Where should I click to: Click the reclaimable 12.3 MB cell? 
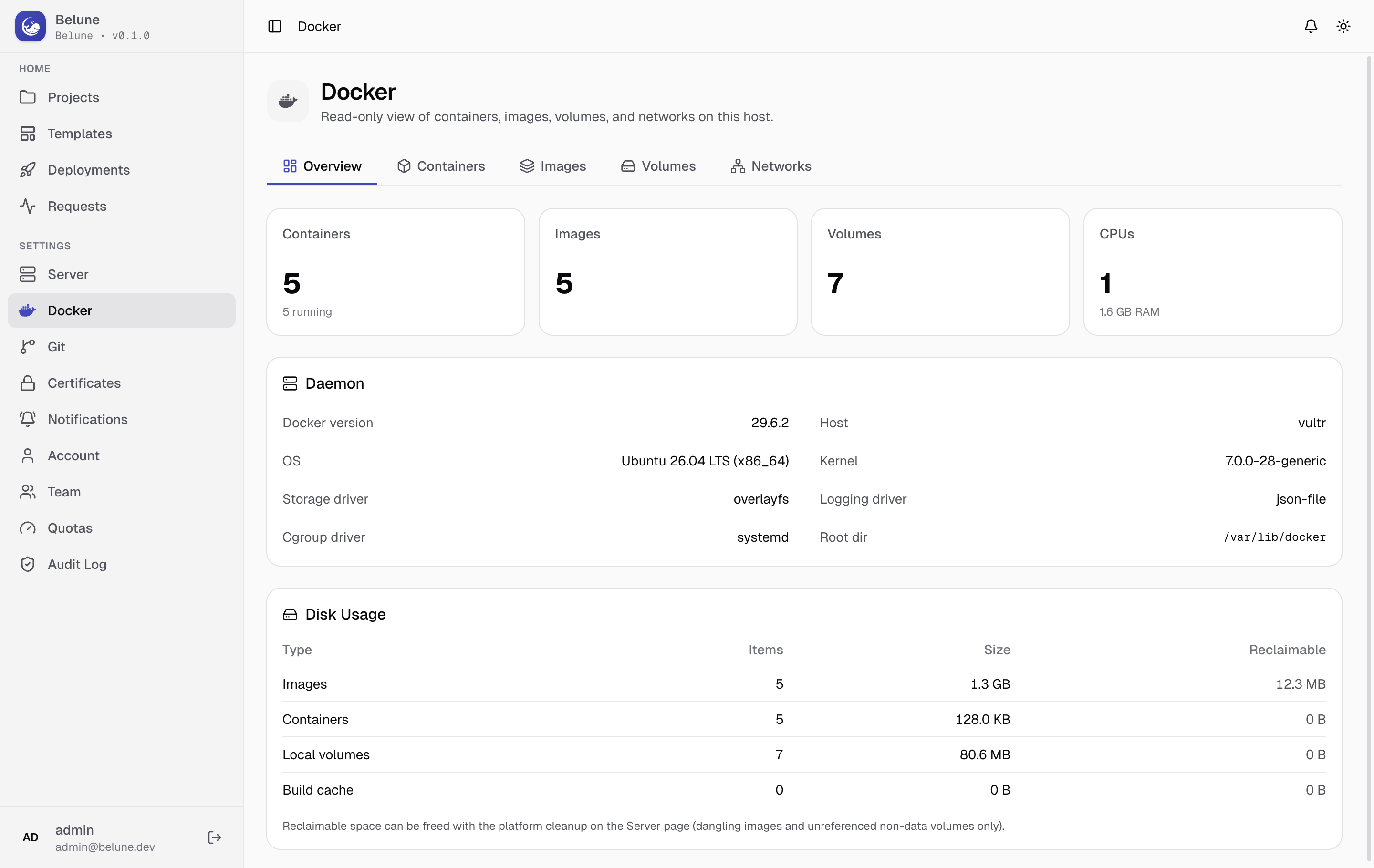pyautogui.click(x=1301, y=684)
